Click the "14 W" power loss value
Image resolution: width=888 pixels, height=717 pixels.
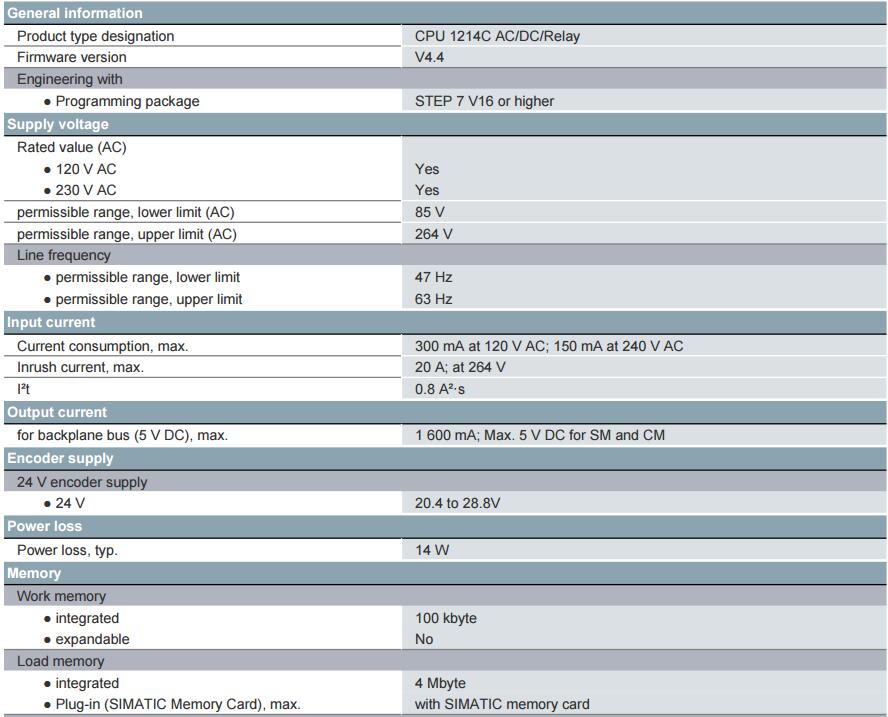point(432,550)
